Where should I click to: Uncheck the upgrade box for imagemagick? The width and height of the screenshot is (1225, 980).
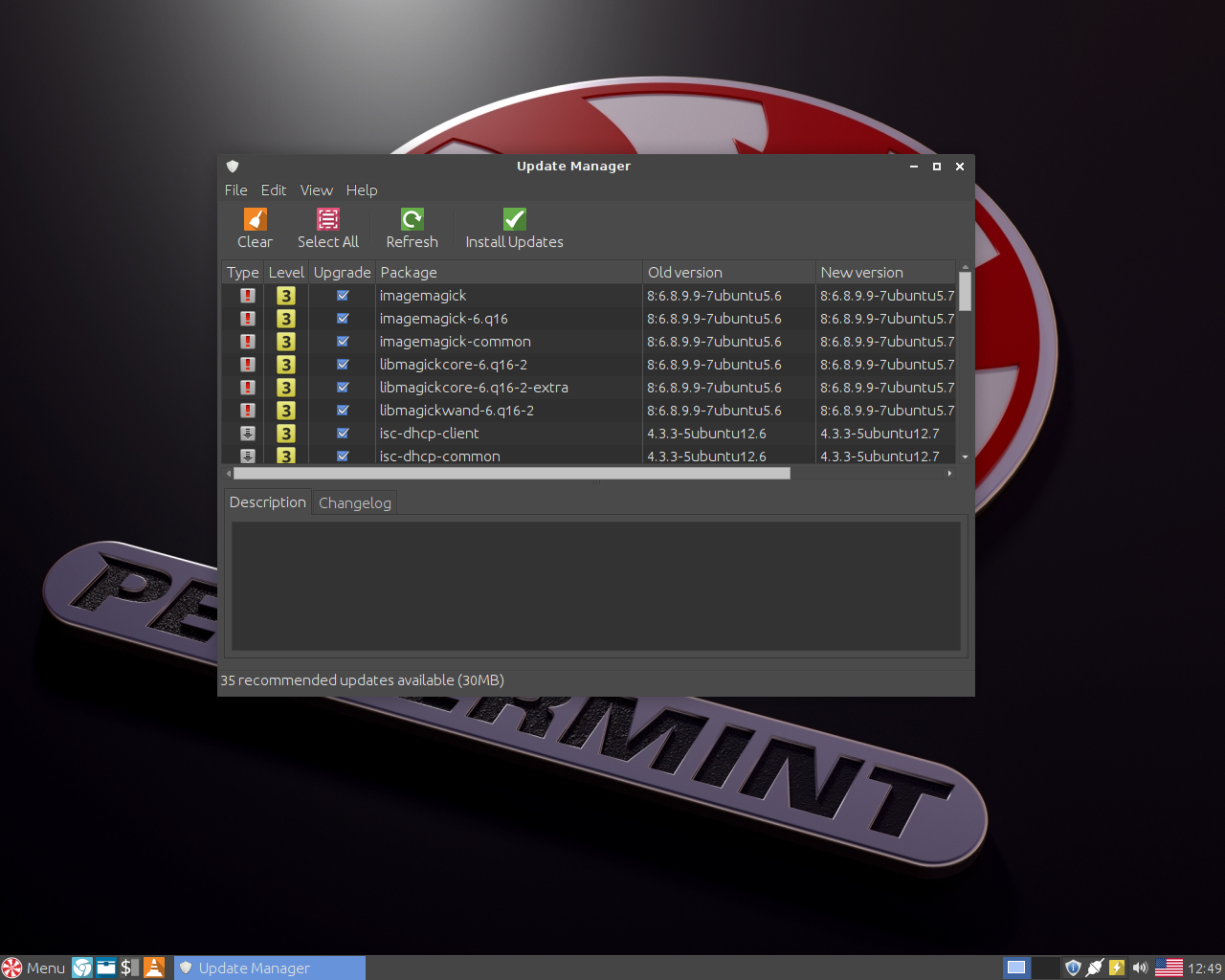tap(343, 296)
